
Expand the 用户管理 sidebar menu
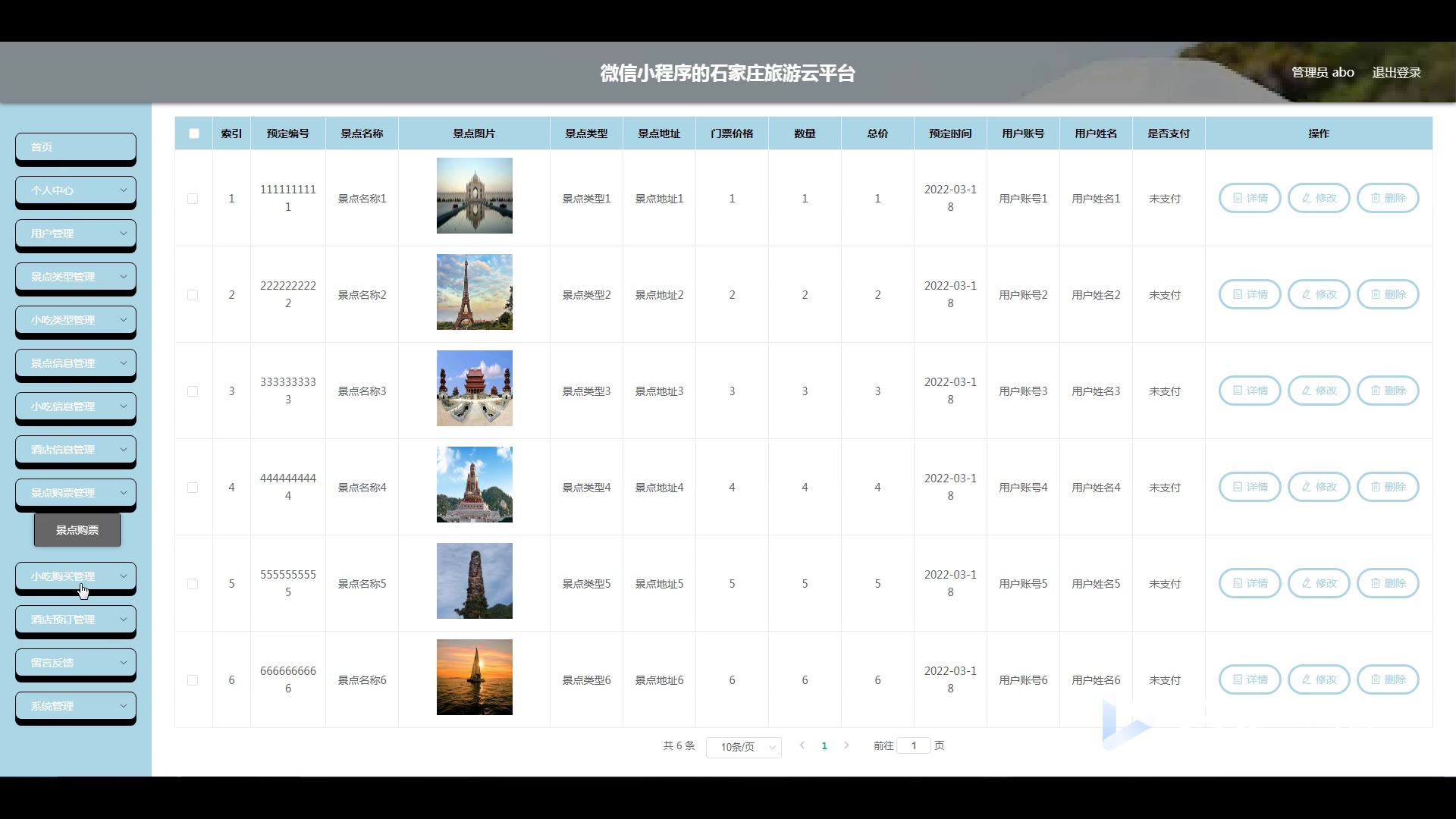coord(76,234)
